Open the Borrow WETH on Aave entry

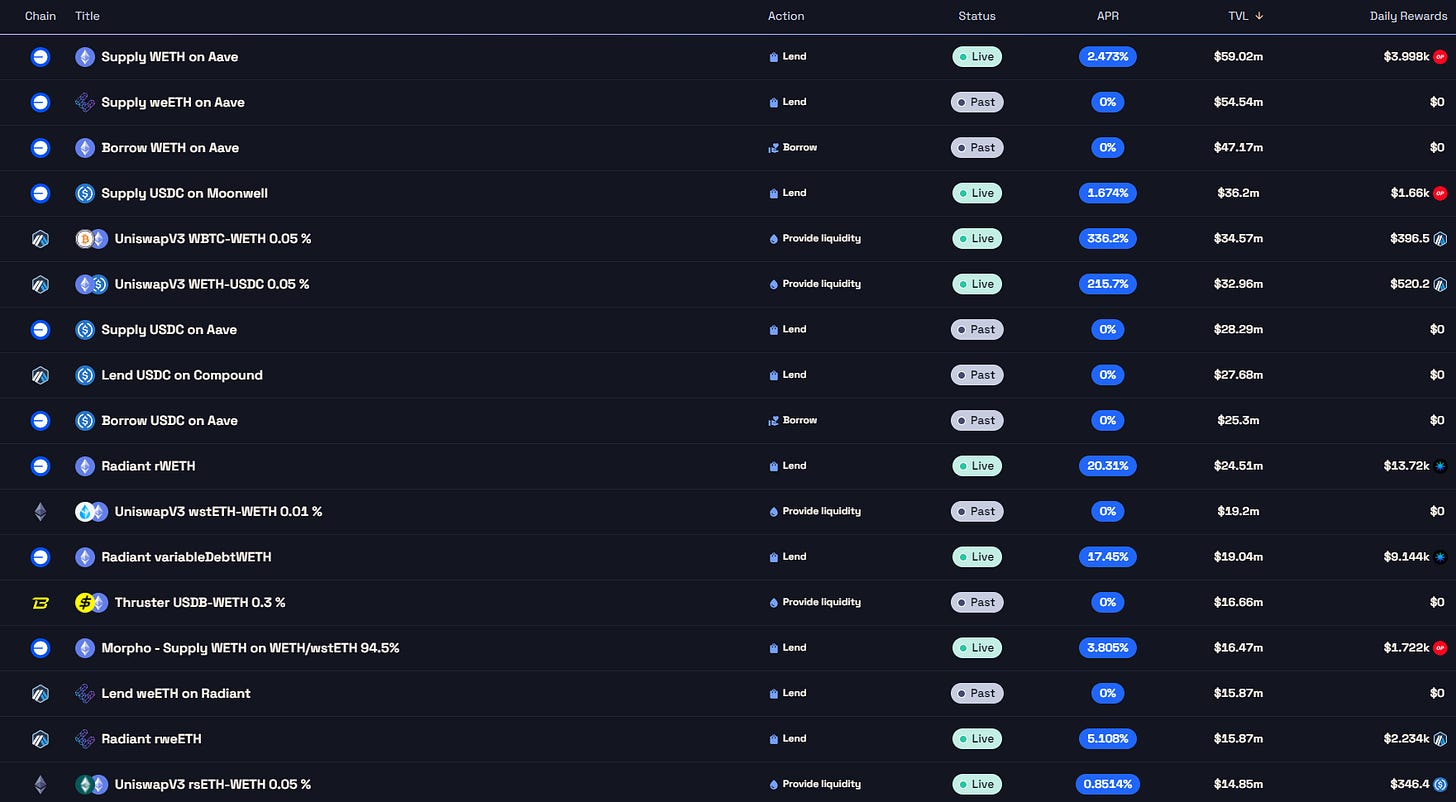[x=728, y=148]
